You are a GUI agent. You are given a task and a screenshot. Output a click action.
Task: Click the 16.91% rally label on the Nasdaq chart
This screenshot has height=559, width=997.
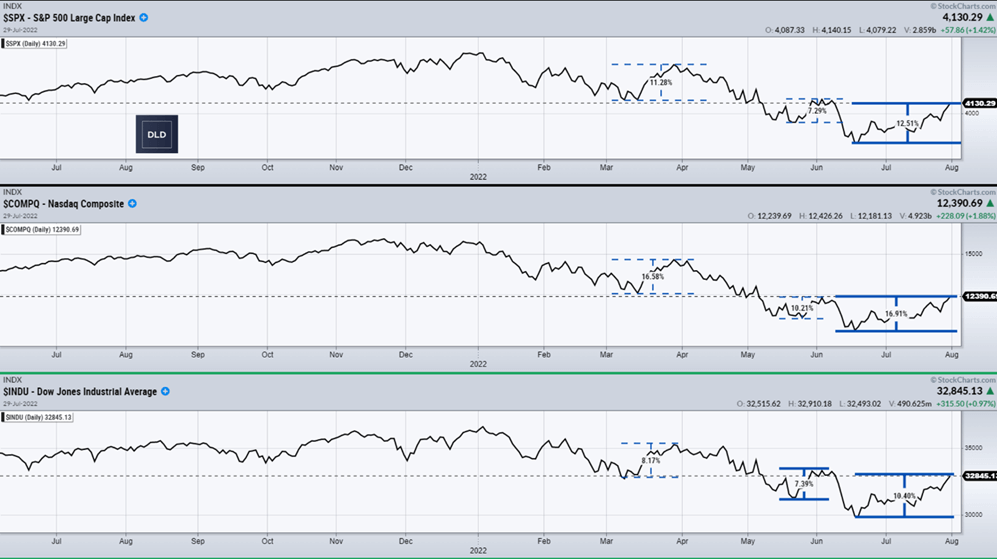pyautogui.click(x=896, y=314)
